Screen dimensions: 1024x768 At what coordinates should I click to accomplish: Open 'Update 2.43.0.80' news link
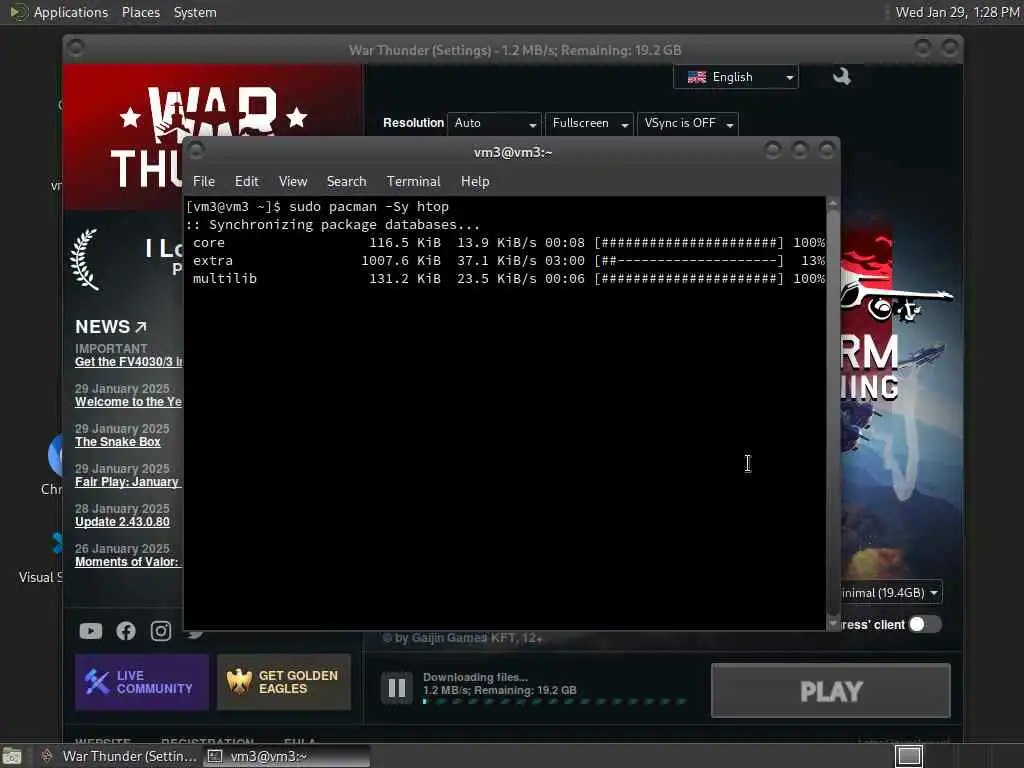click(122, 522)
